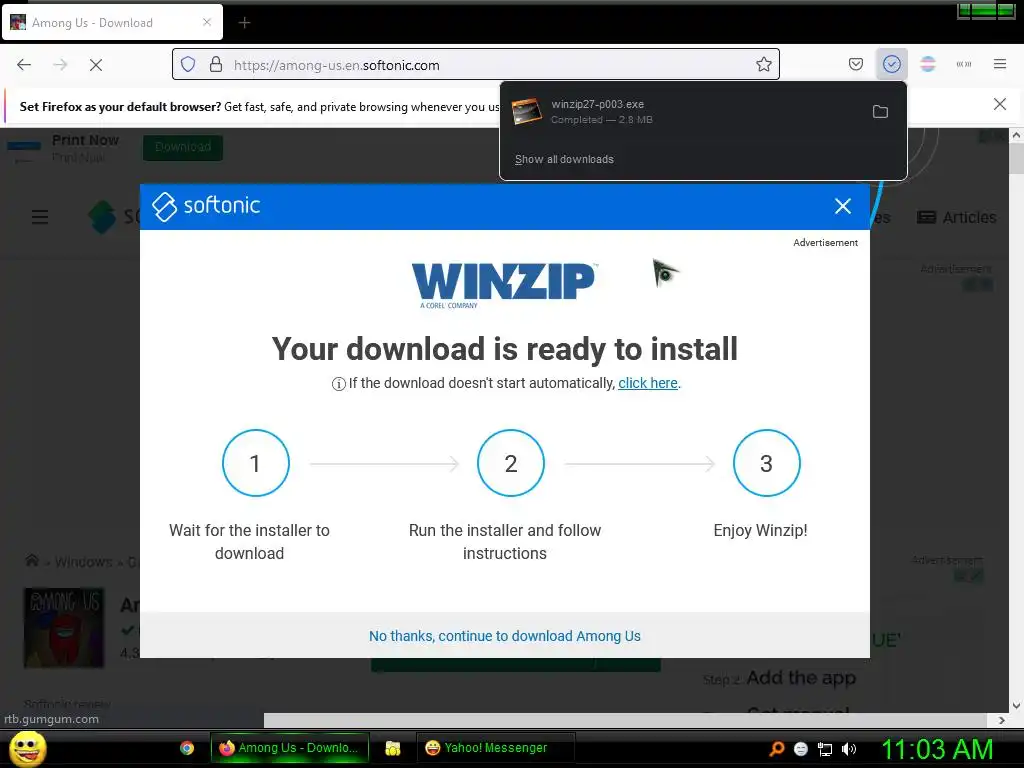The height and width of the screenshot is (768, 1024).
Task: Click step 1 circle in the dialog
Action: (x=255, y=463)
